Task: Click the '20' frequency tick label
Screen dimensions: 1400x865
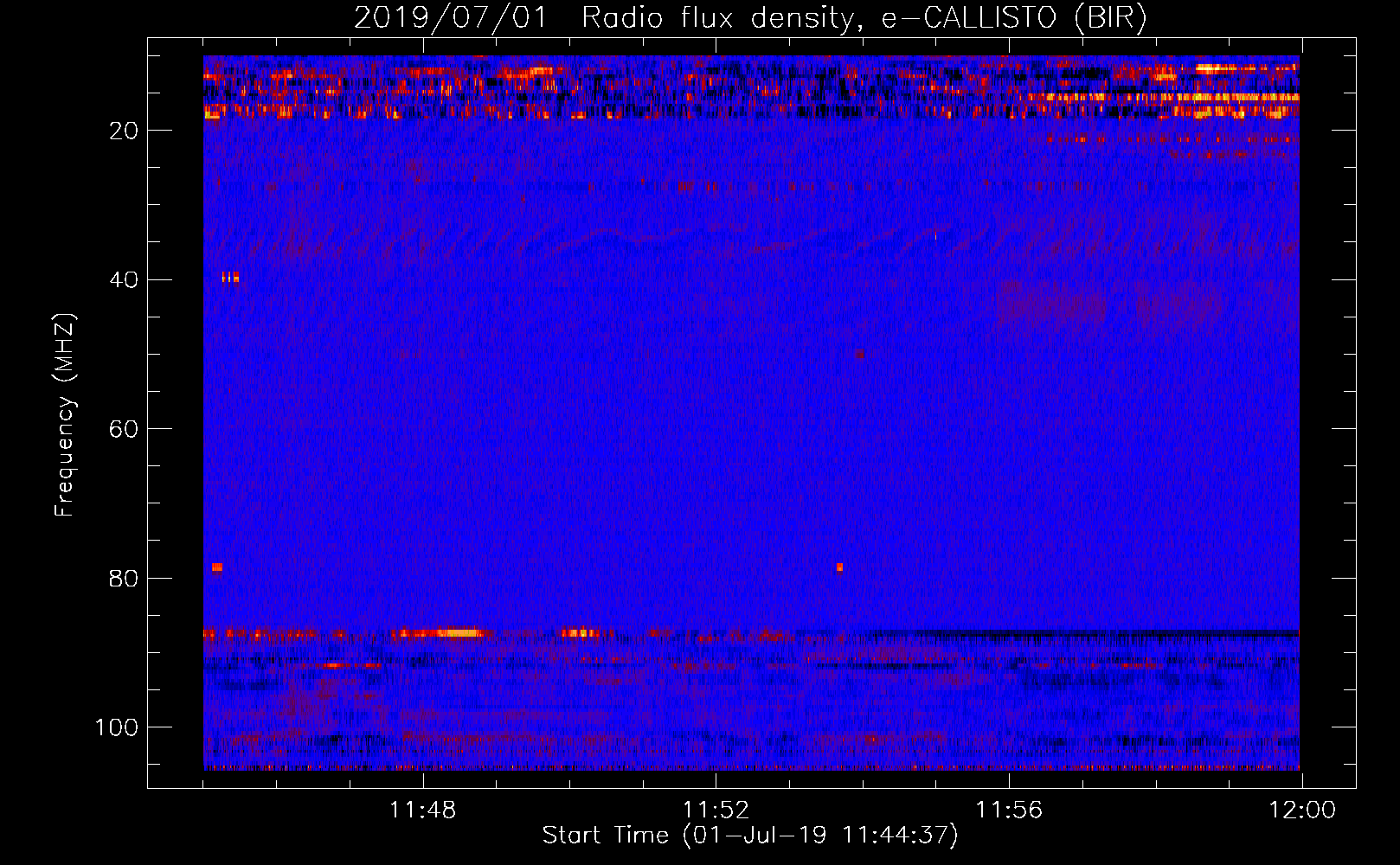Action: tap(125, 131)
